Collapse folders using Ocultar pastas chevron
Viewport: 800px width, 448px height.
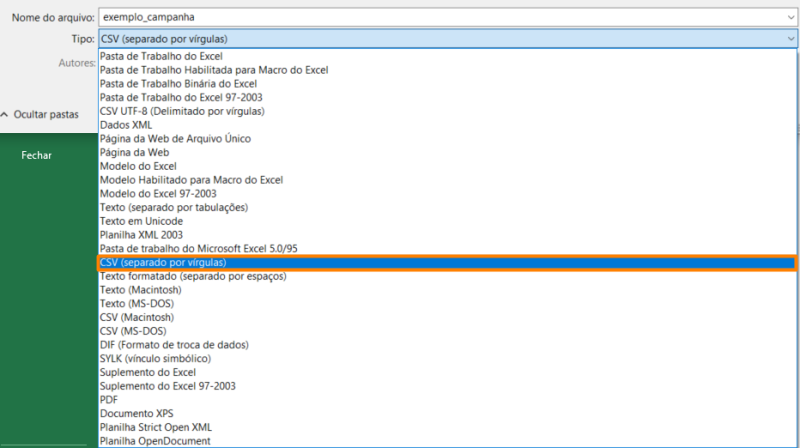(x=6, y=115)
